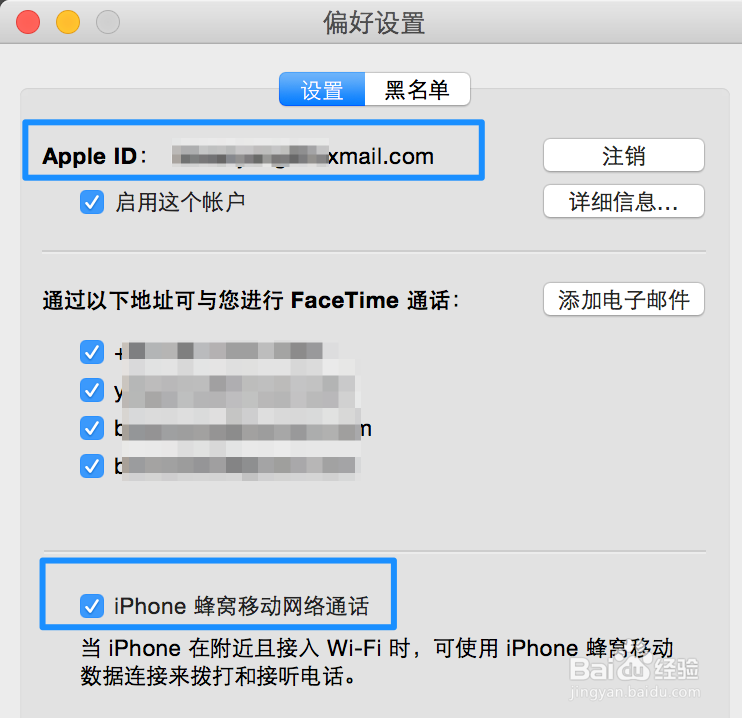Viewport: 742px width, 718px height.
Task: Click the 偏好设置 window title
Action: 374,23
